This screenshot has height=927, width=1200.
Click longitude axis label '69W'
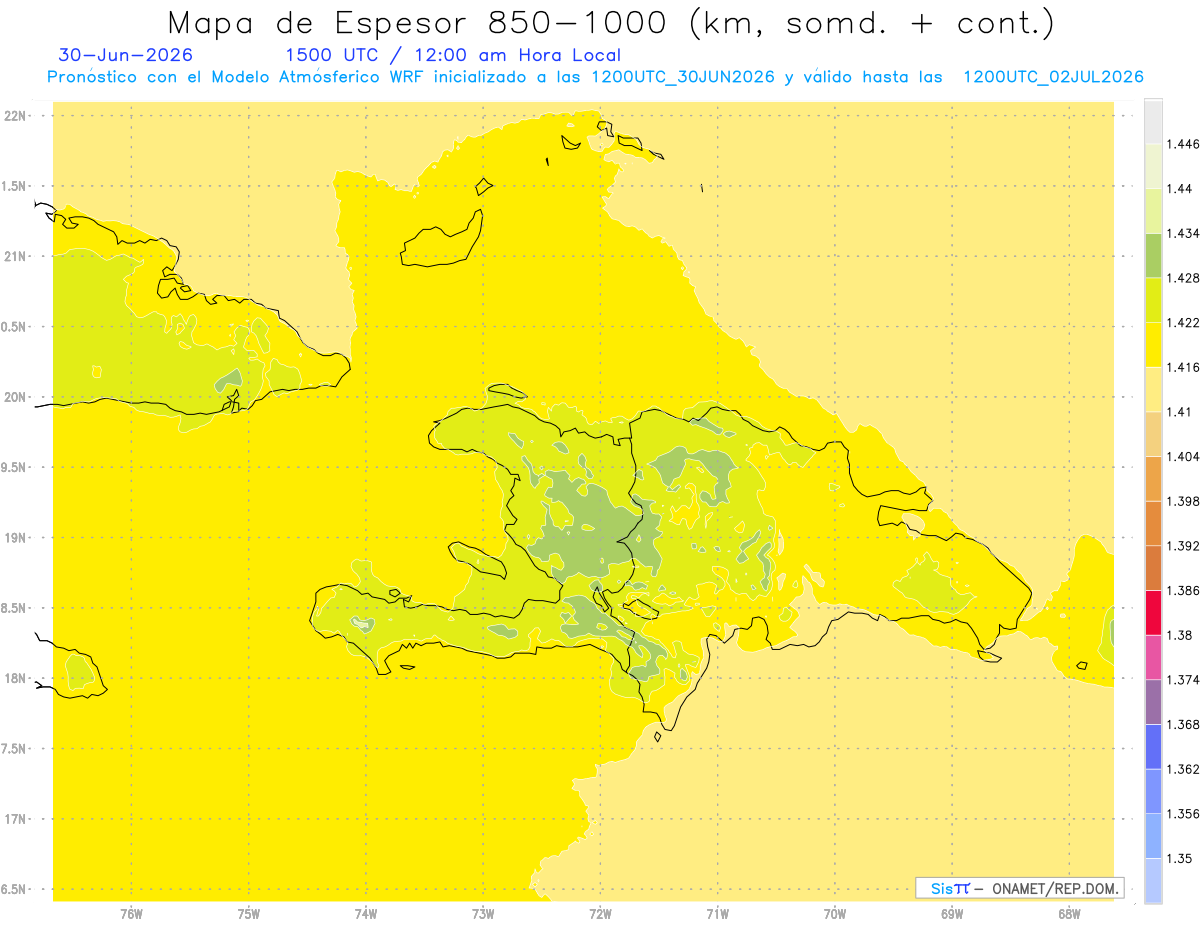[952, 913]
